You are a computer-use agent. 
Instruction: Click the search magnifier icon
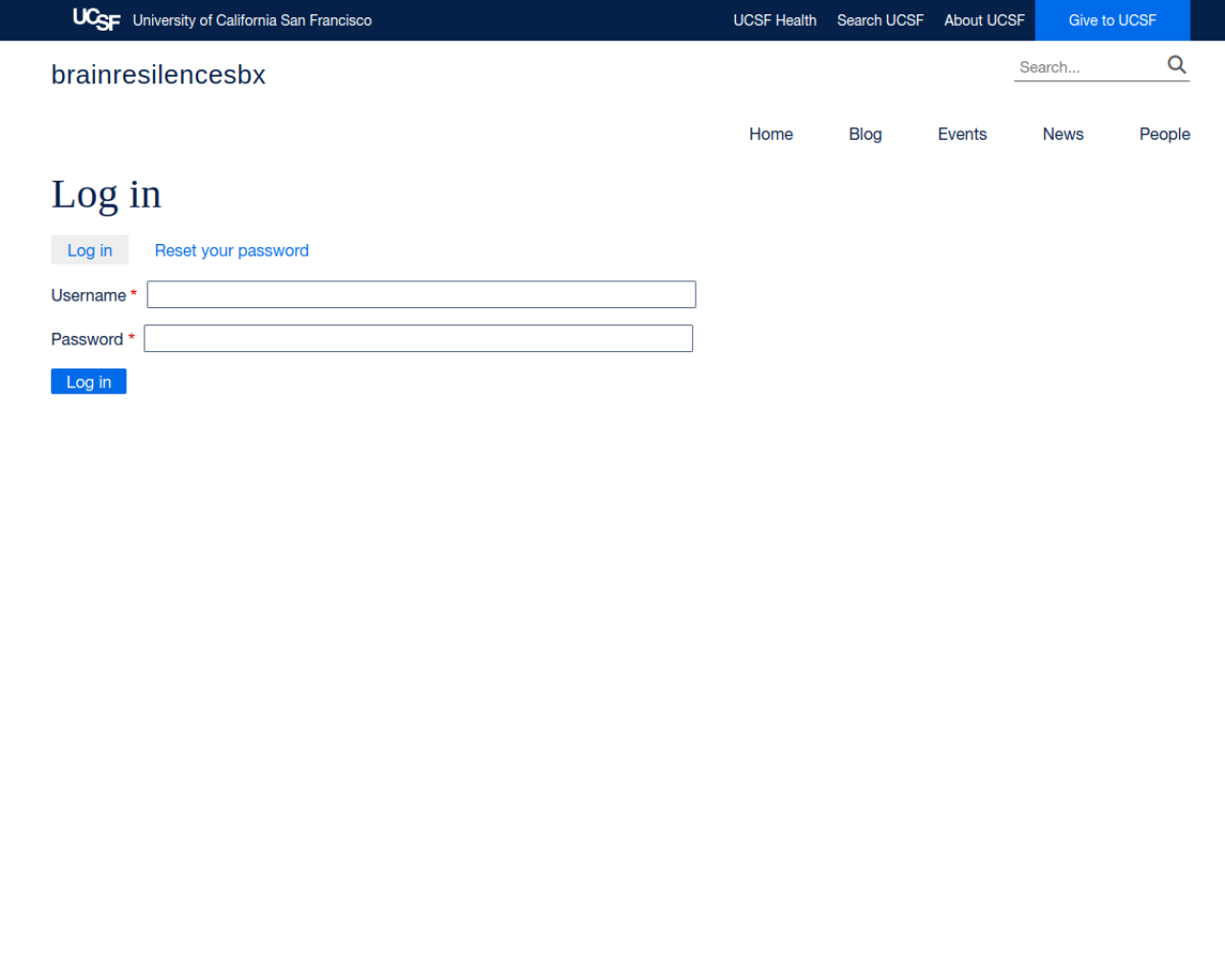1176,65
